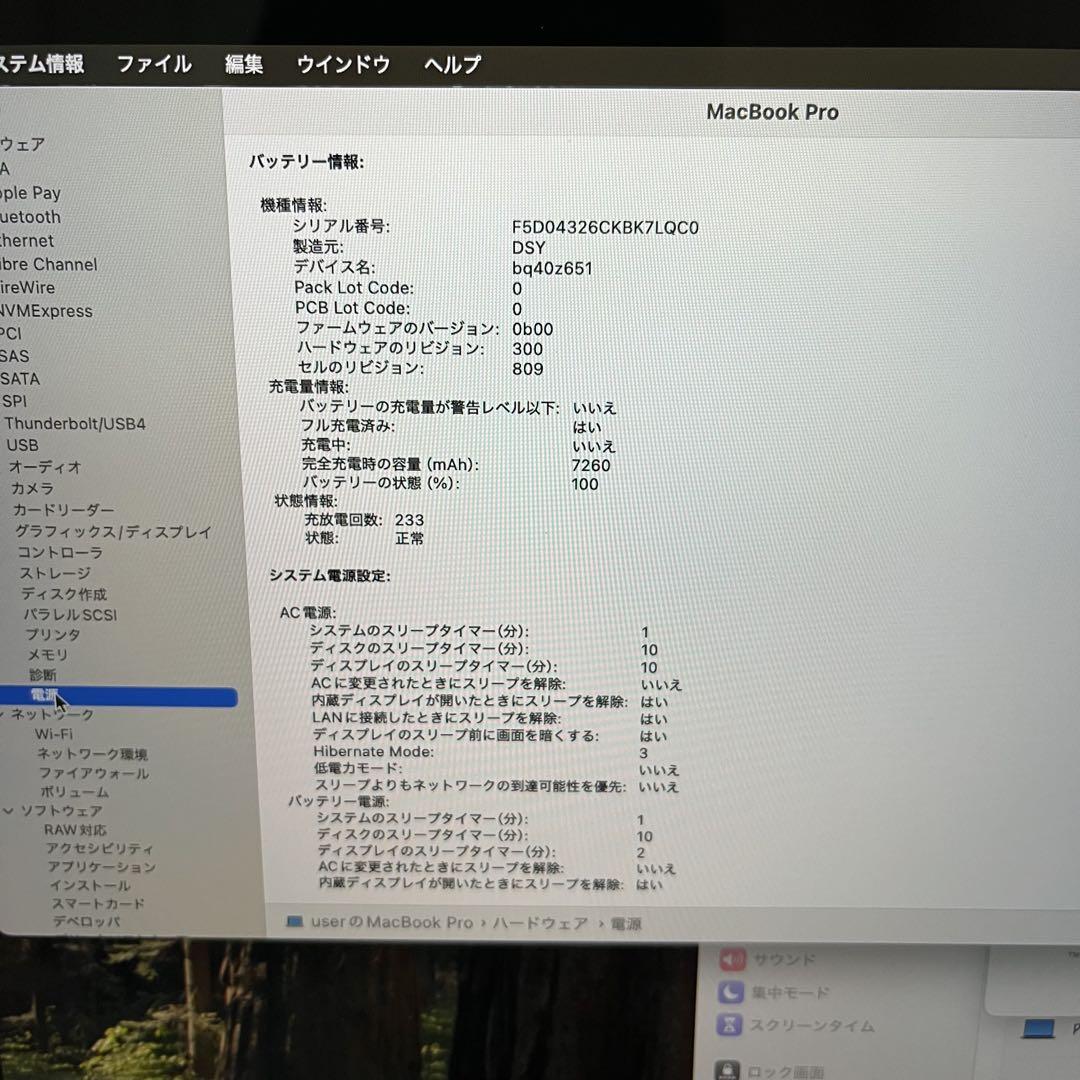Select NVMExpress in the sidebar
The height and width of the screenshot is (1080, 1080).
pyautogui.click(x=46, y=311)
